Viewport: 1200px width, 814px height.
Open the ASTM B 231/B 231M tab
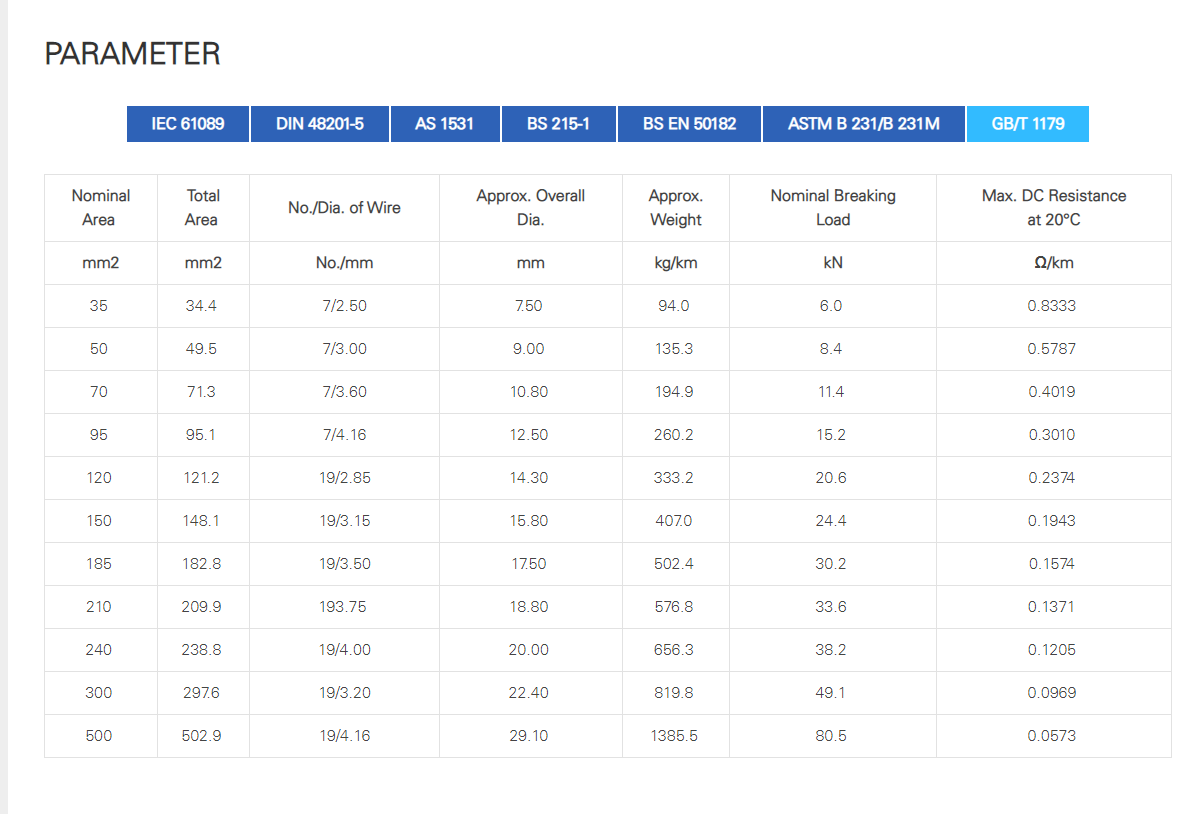(x=864, y=124)
